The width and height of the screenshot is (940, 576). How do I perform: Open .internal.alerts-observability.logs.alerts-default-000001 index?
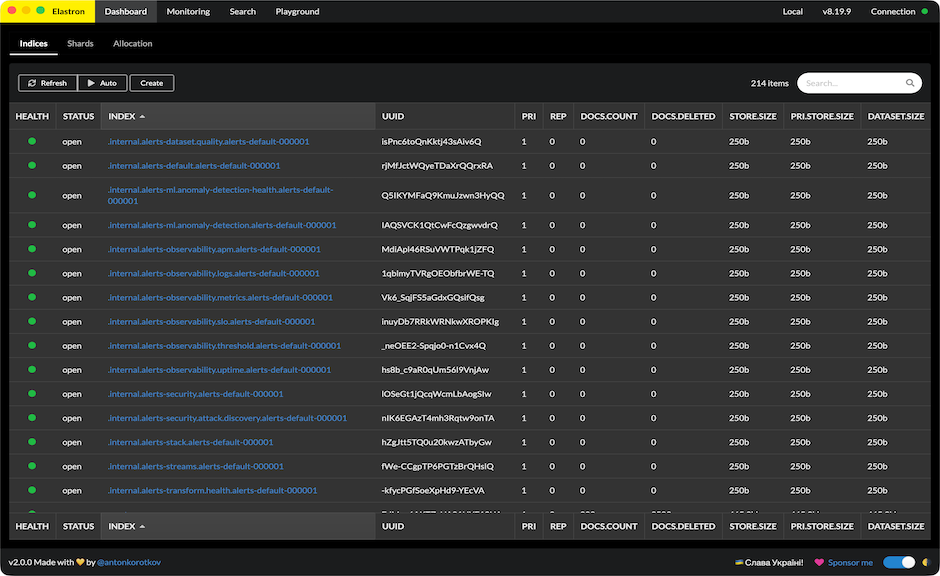[x=213, y=273]
